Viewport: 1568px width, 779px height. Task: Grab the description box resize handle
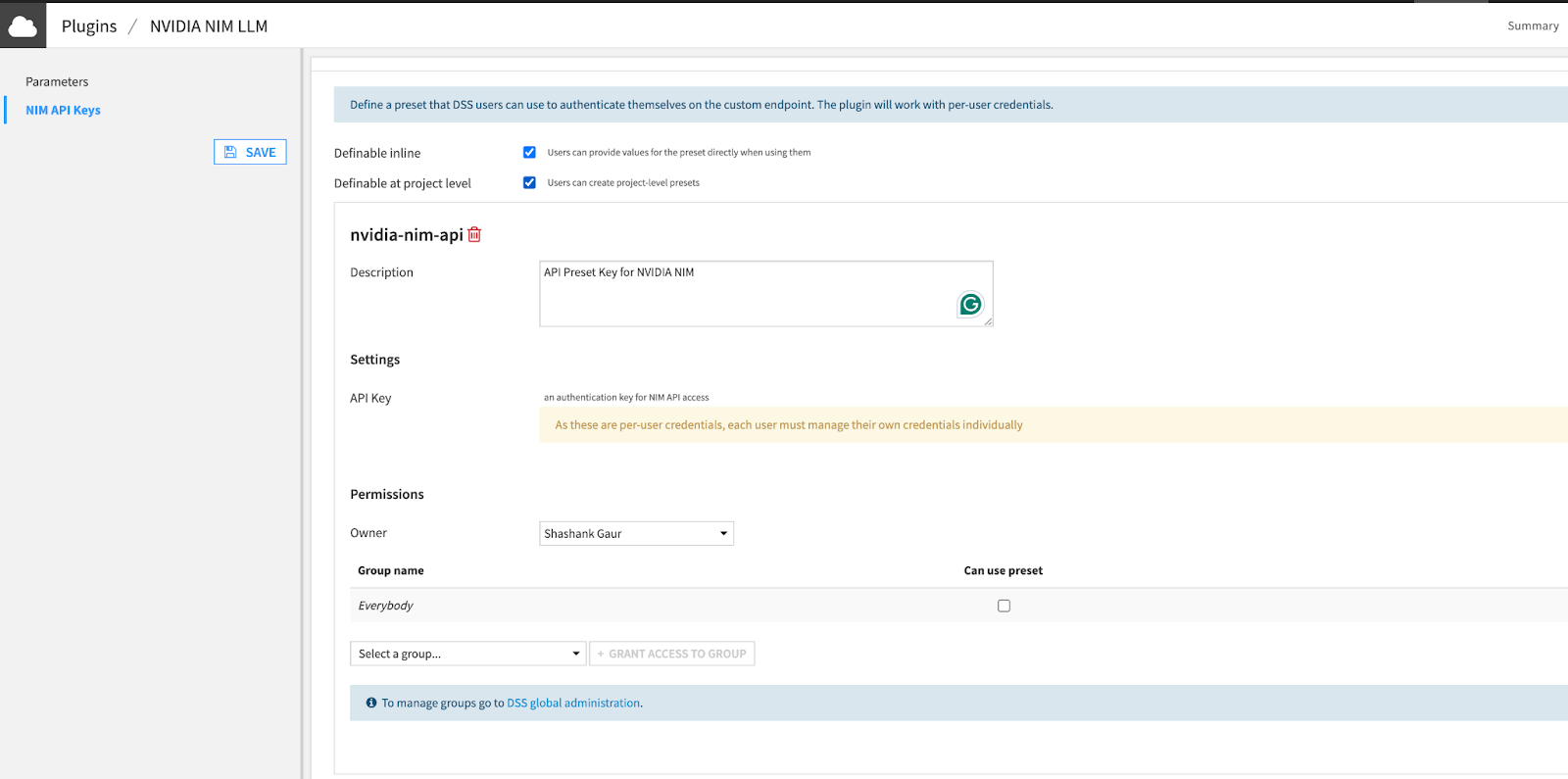(988, 321)
